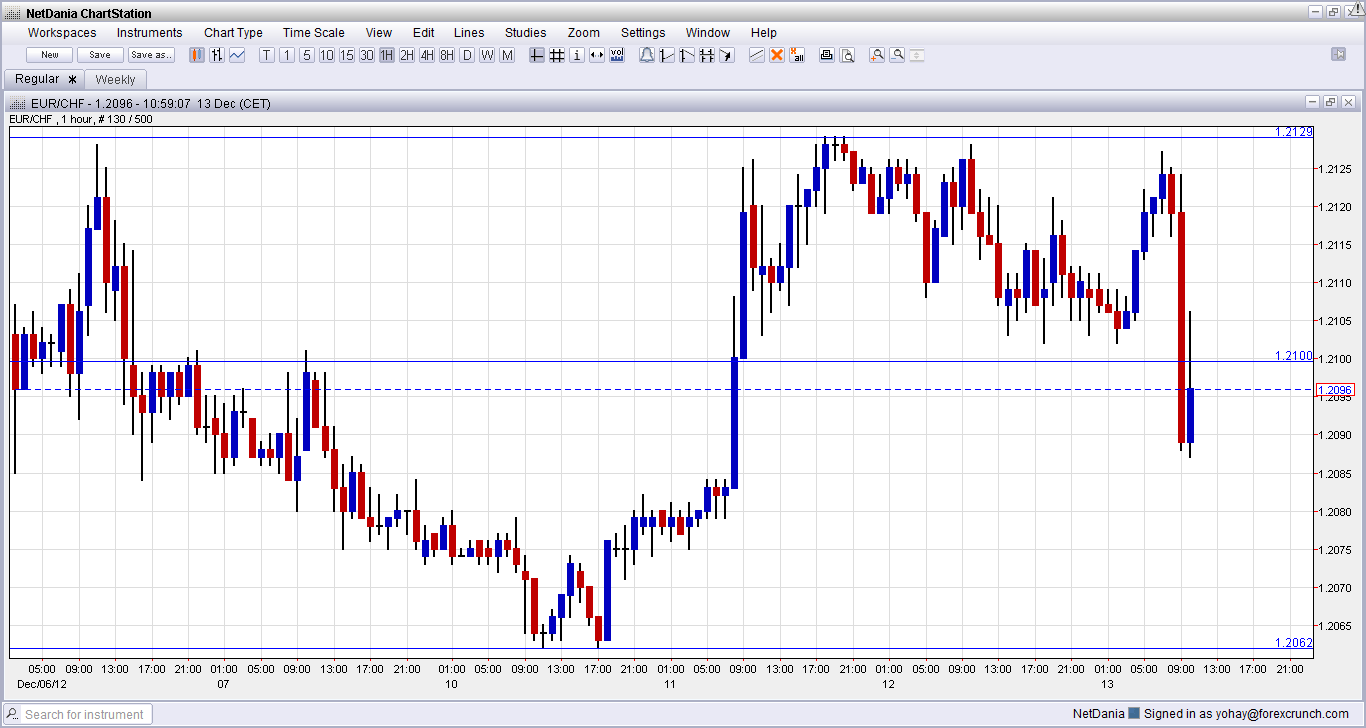The image size is (1366, 728).
Task: Switch to the line chart icon
Action: [237, 55]
